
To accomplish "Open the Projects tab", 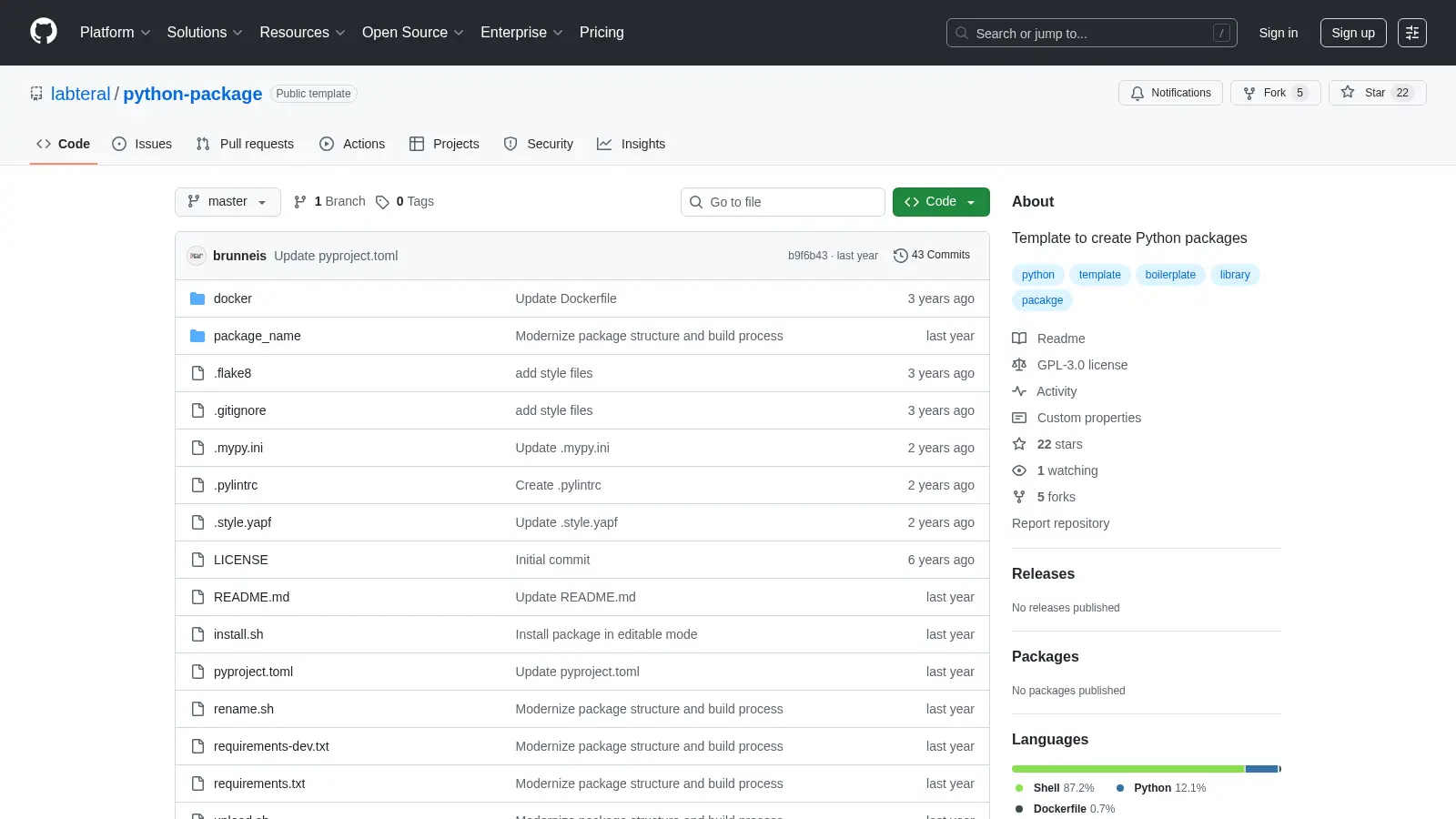I will [444, 144].
